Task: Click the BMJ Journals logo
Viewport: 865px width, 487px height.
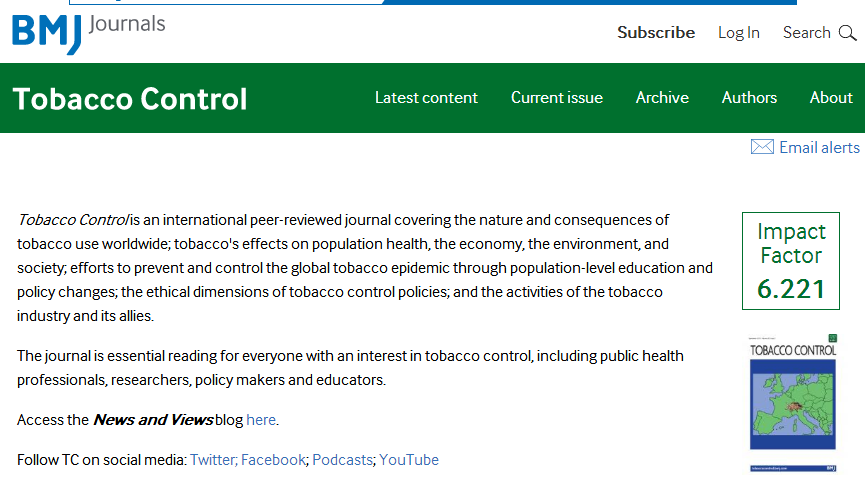Action: click(x=88, y=32)
